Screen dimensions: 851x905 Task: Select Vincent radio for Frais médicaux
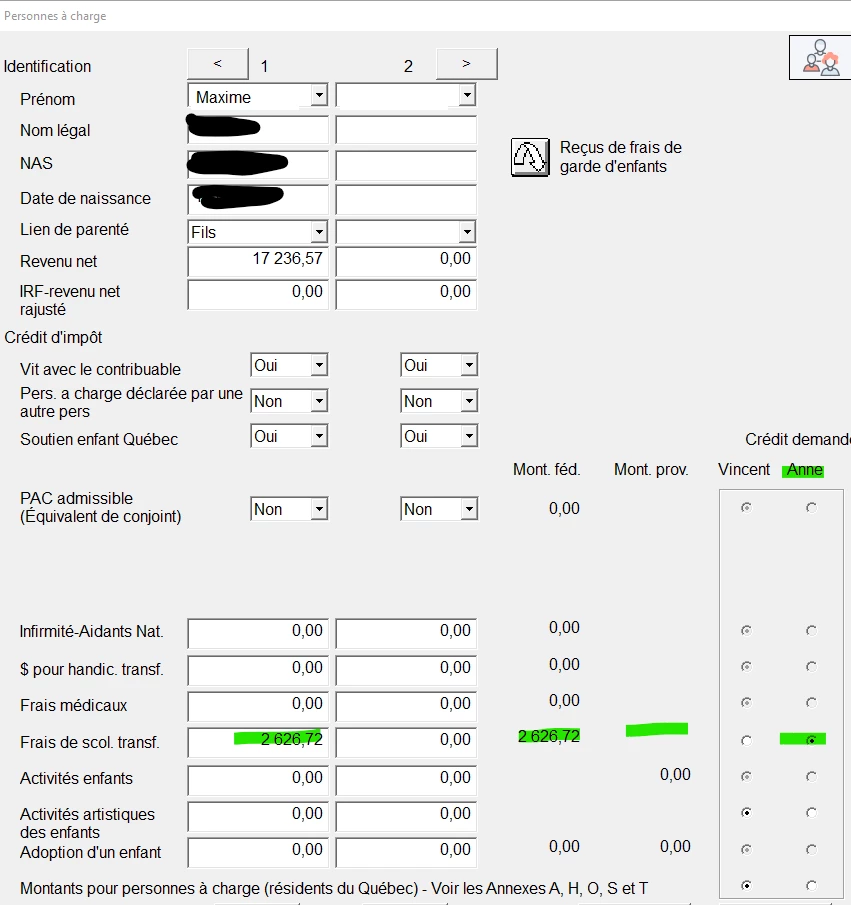[x=747, y=702]
